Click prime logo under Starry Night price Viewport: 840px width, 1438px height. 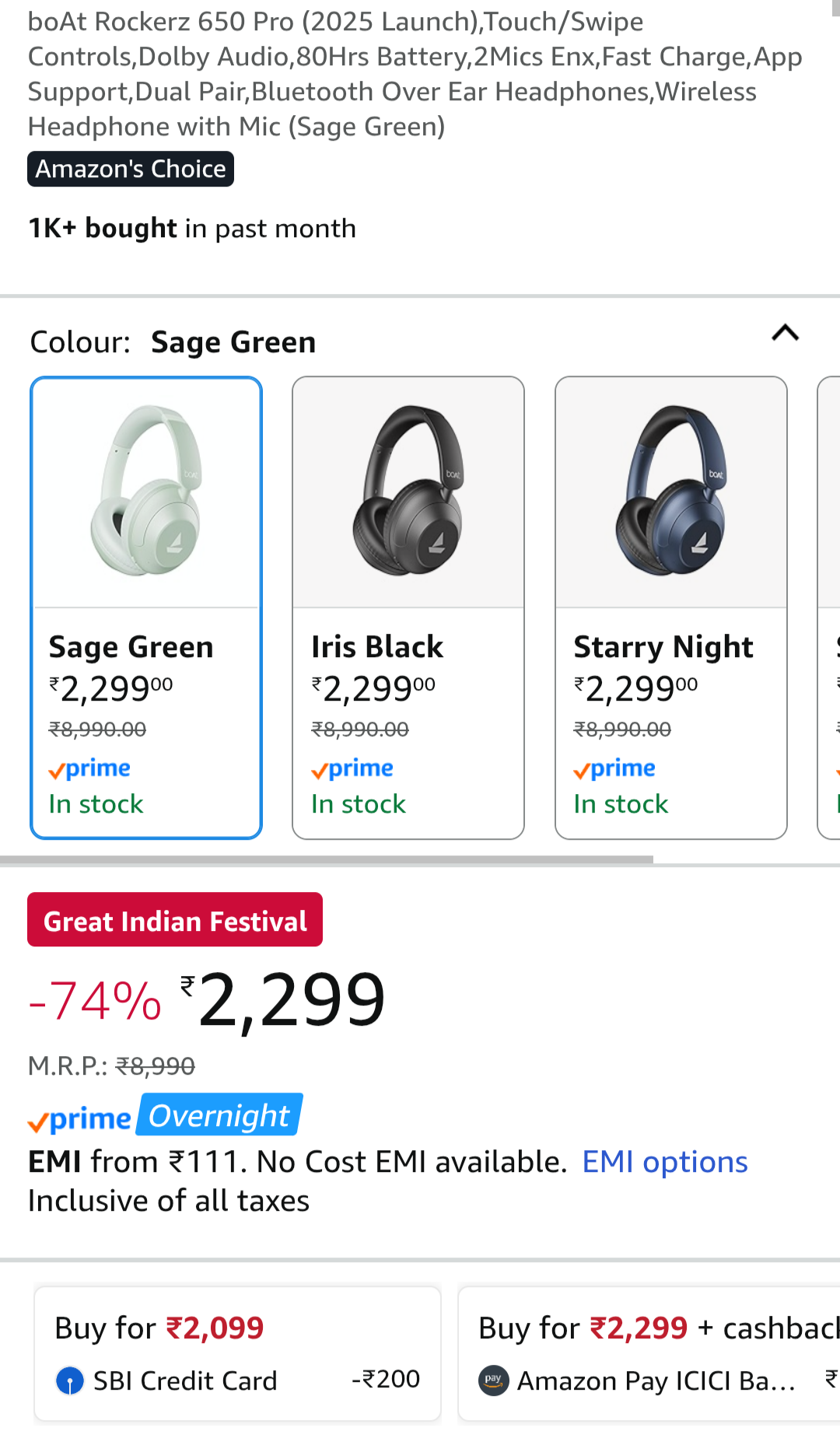614,769
